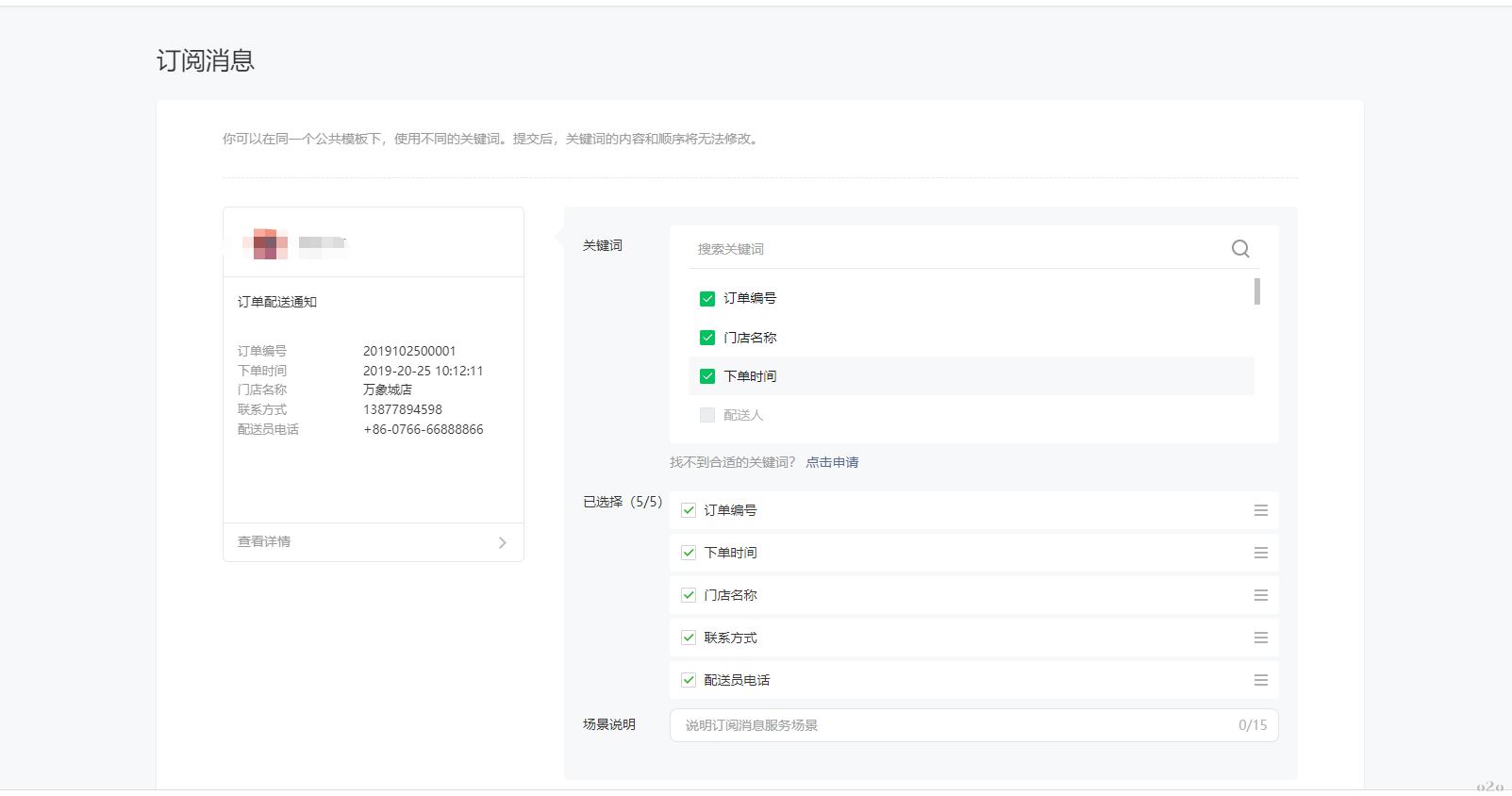
Task: Uncheck 门店名称 in the keyword list
Action: point(707,338)
